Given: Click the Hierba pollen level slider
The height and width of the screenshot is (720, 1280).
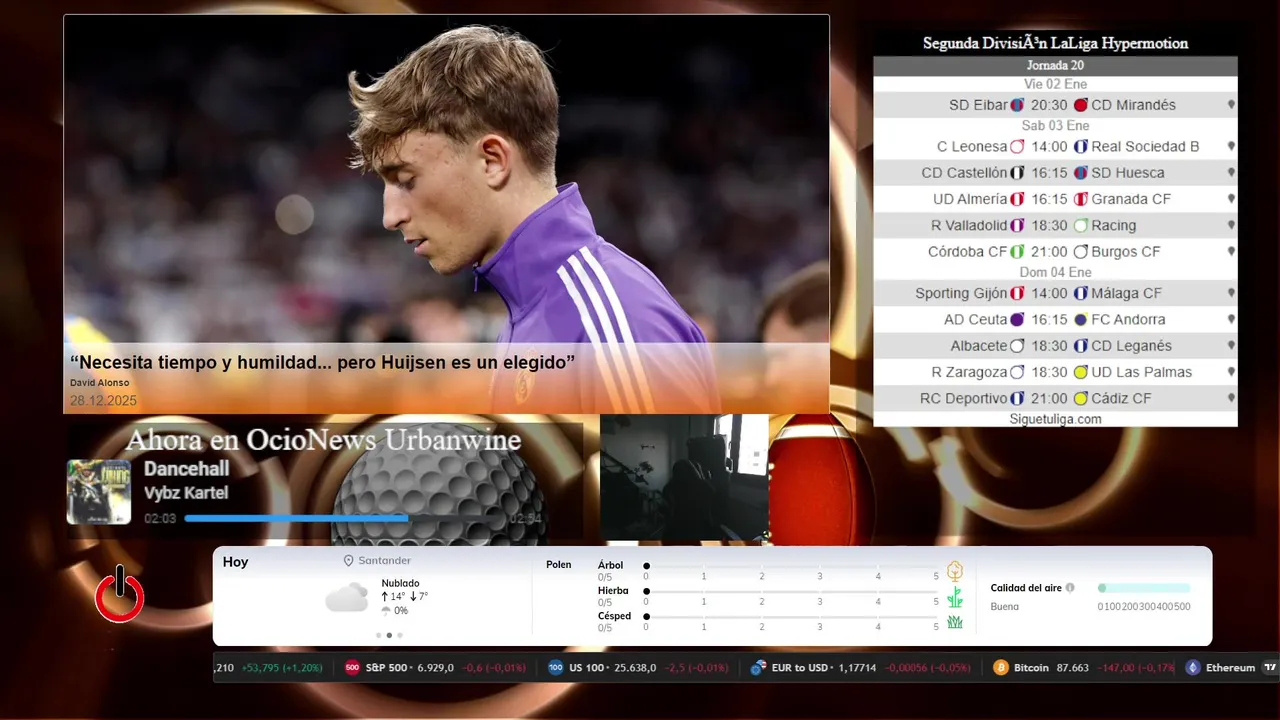Looking at the screenshot, I should [792, 592].
